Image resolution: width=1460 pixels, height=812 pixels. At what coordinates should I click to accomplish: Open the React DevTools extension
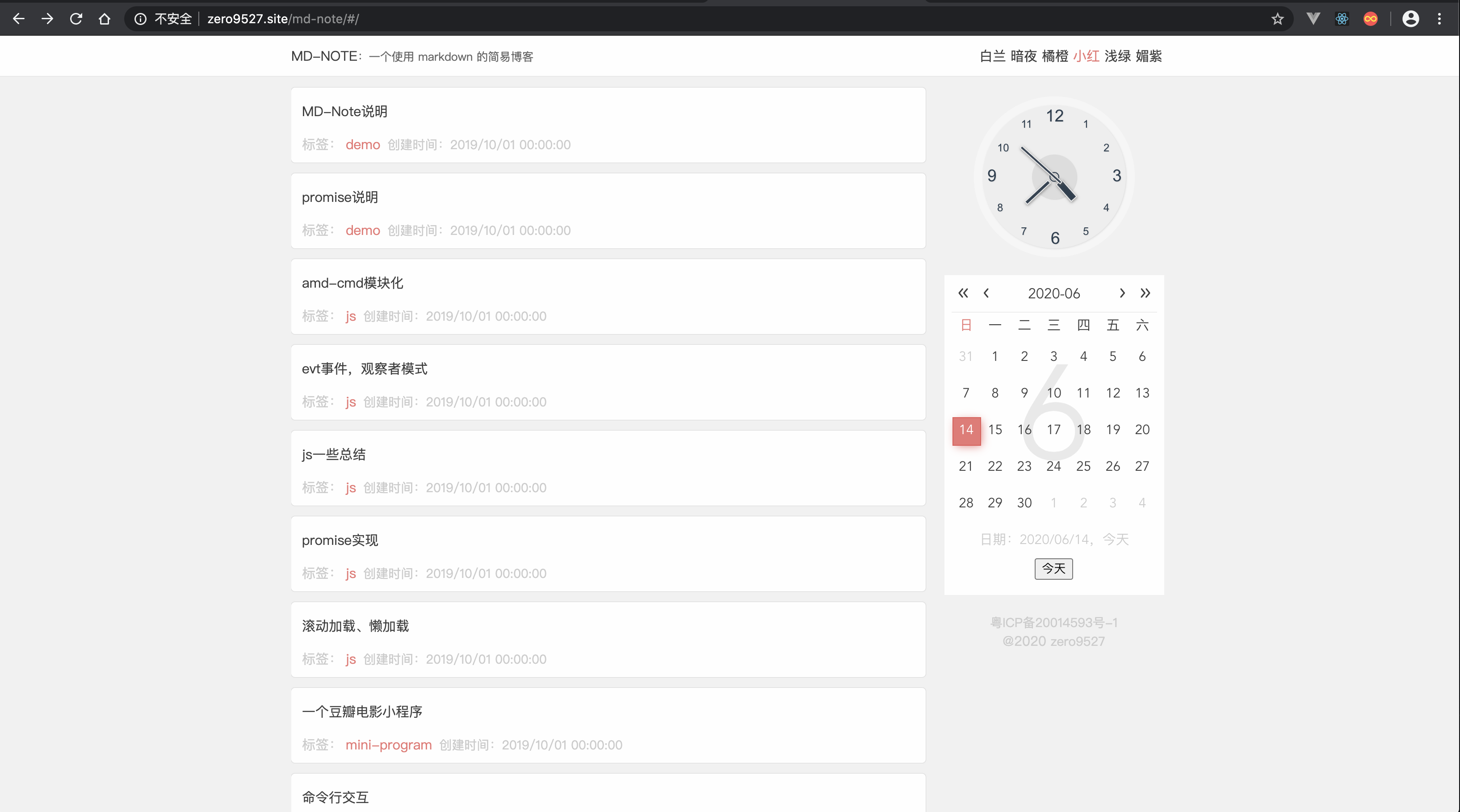[x=1342, y=18]
